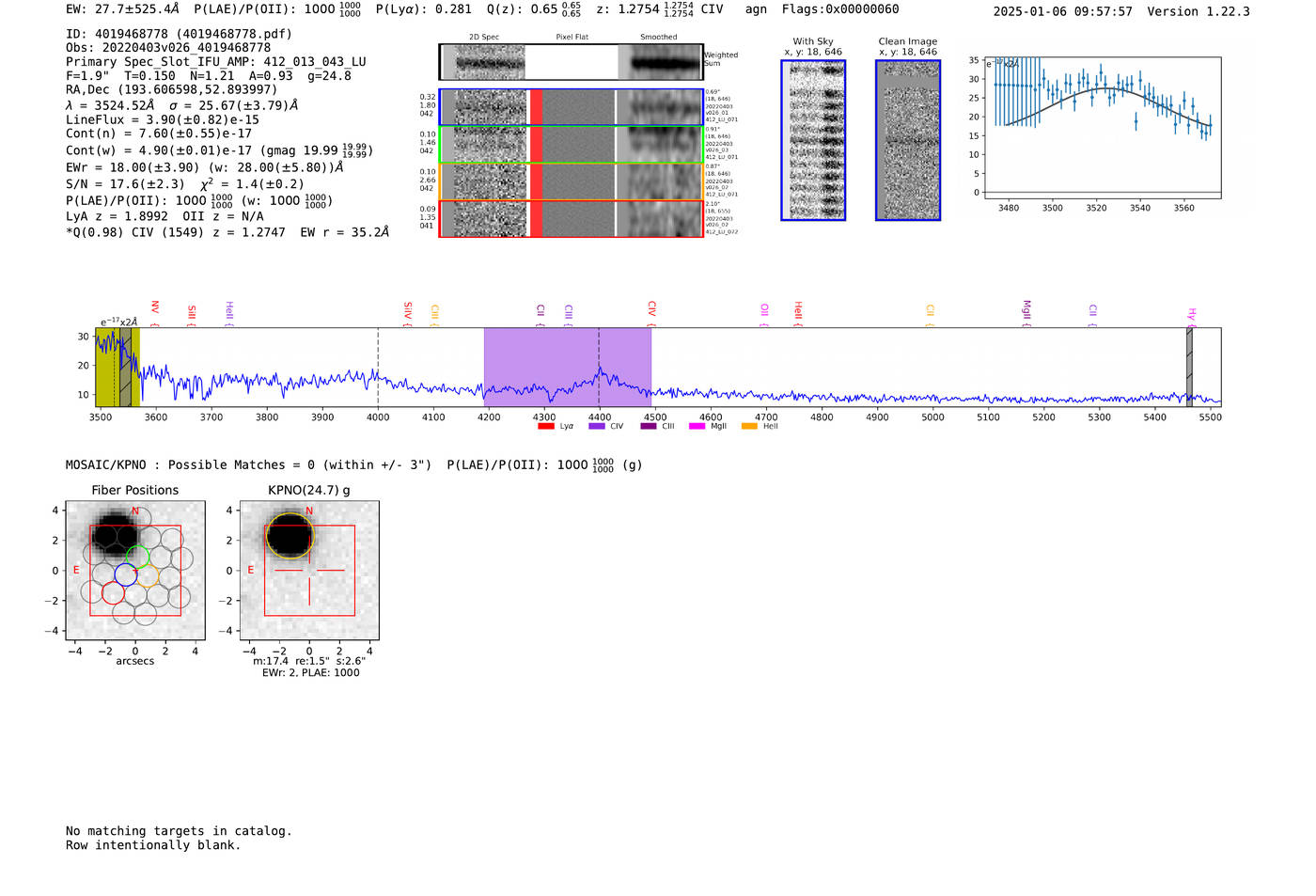Select the CIII dark purple legend swatch

click(x=648, y=426)
